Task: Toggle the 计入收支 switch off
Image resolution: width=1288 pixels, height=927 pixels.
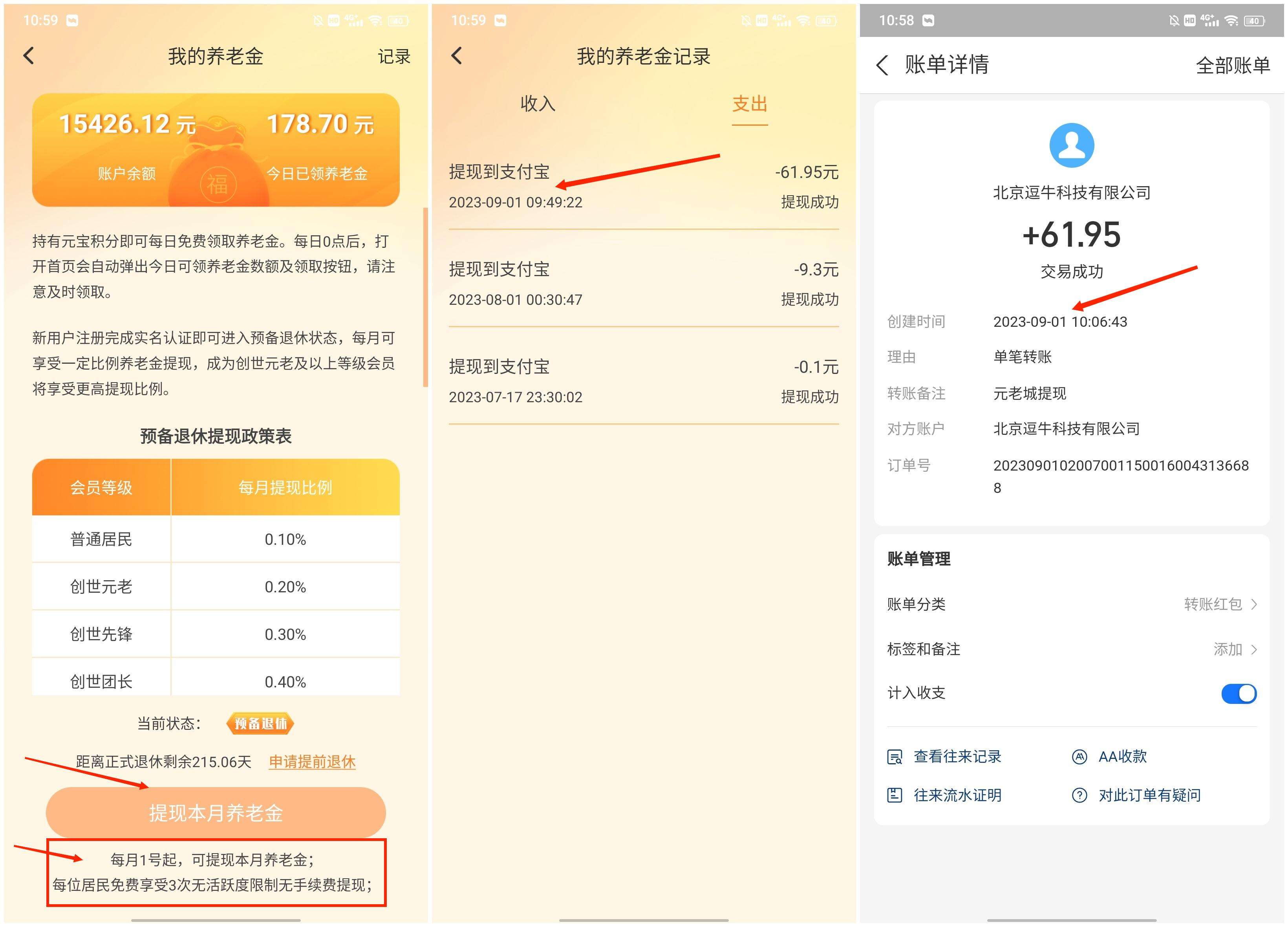Action: coord(1239,694)
